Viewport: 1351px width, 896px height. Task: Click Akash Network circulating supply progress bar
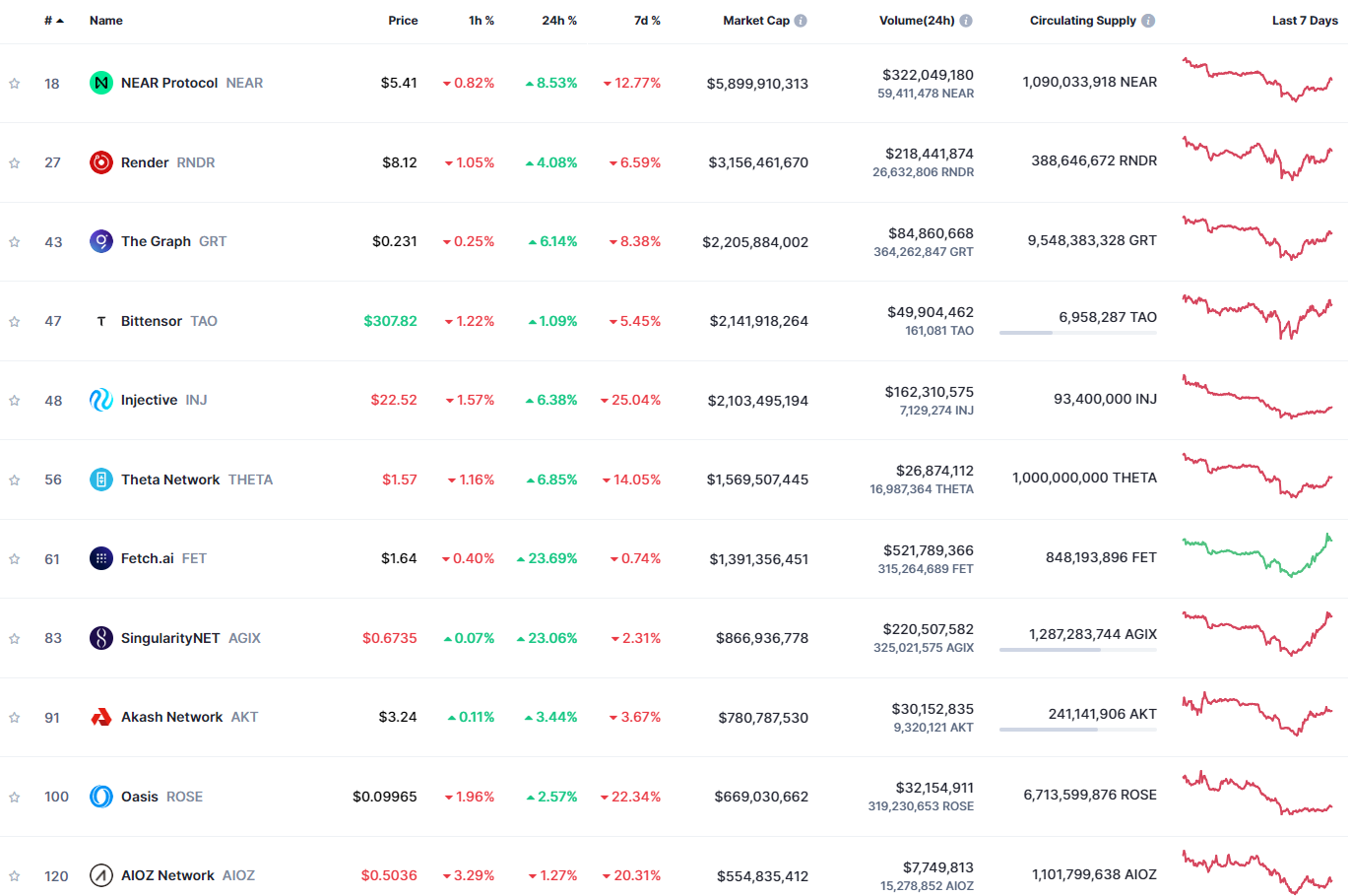(1078, 730)
